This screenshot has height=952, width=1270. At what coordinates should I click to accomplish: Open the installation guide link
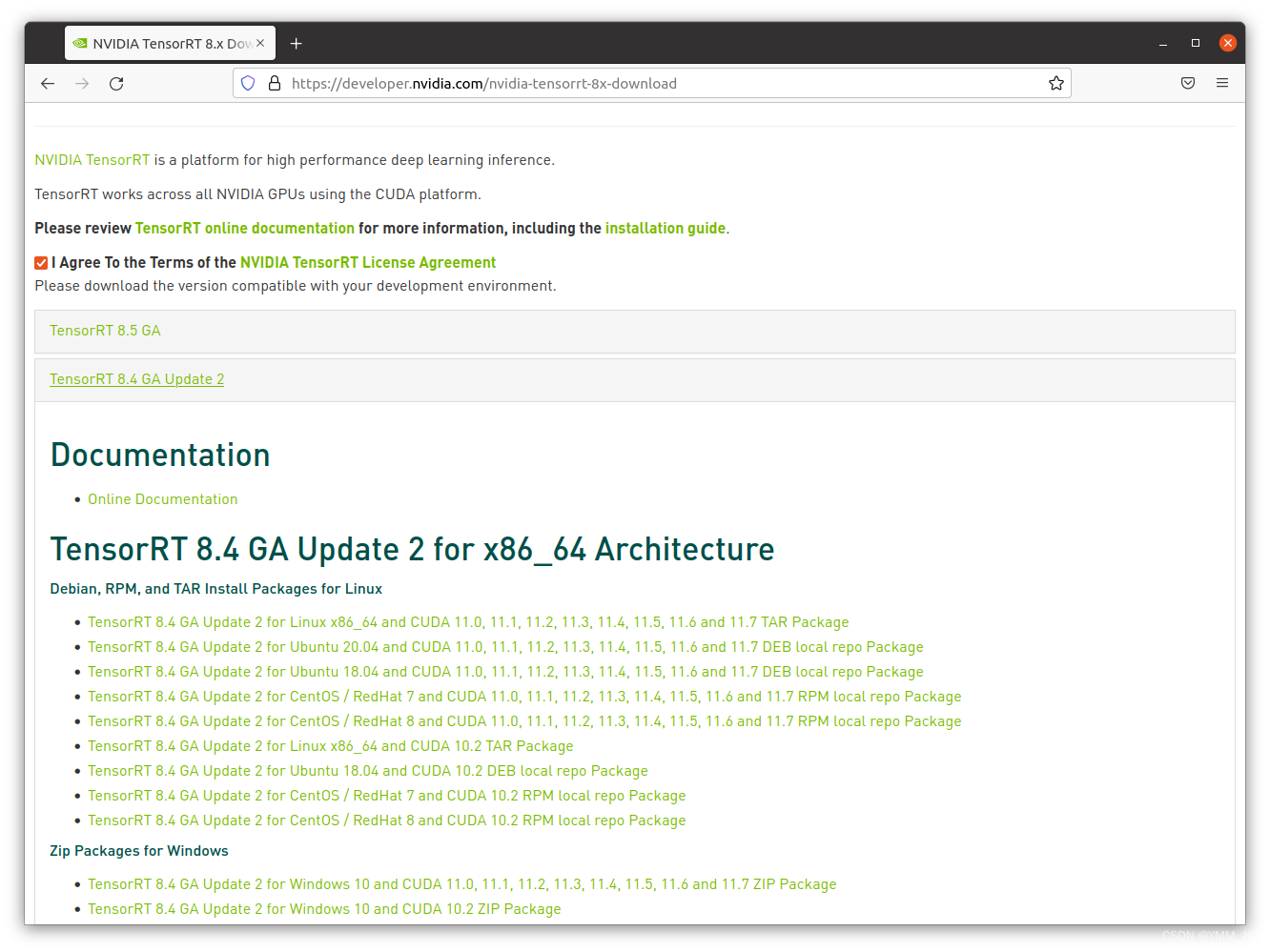click(x=665, y=228)
